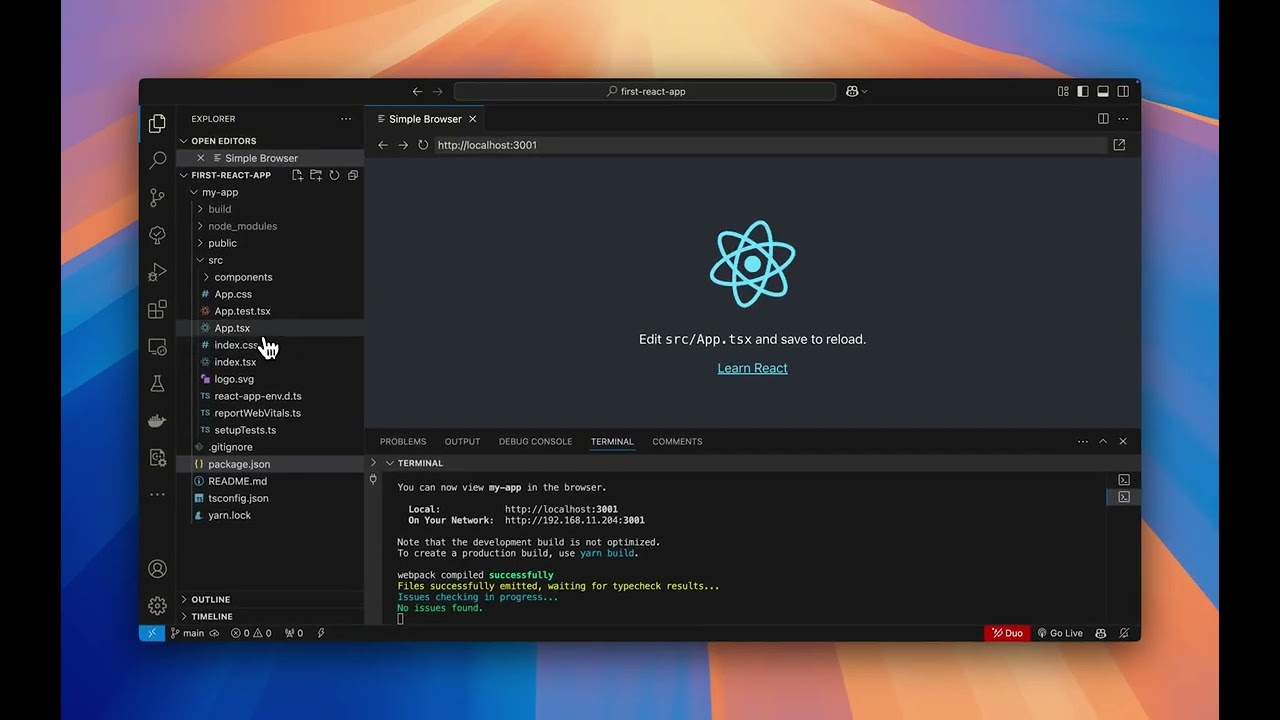Open editor more actions menu

tap(1123, 119)
